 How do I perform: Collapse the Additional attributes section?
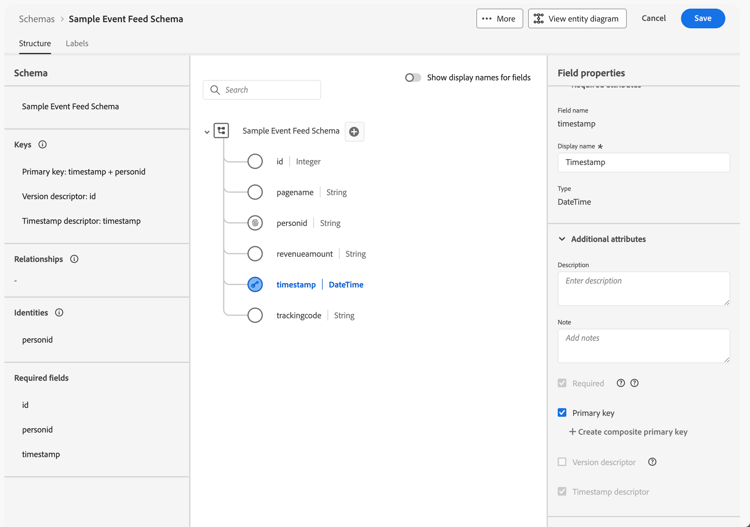pyautogui.click(x=562, y=239)
